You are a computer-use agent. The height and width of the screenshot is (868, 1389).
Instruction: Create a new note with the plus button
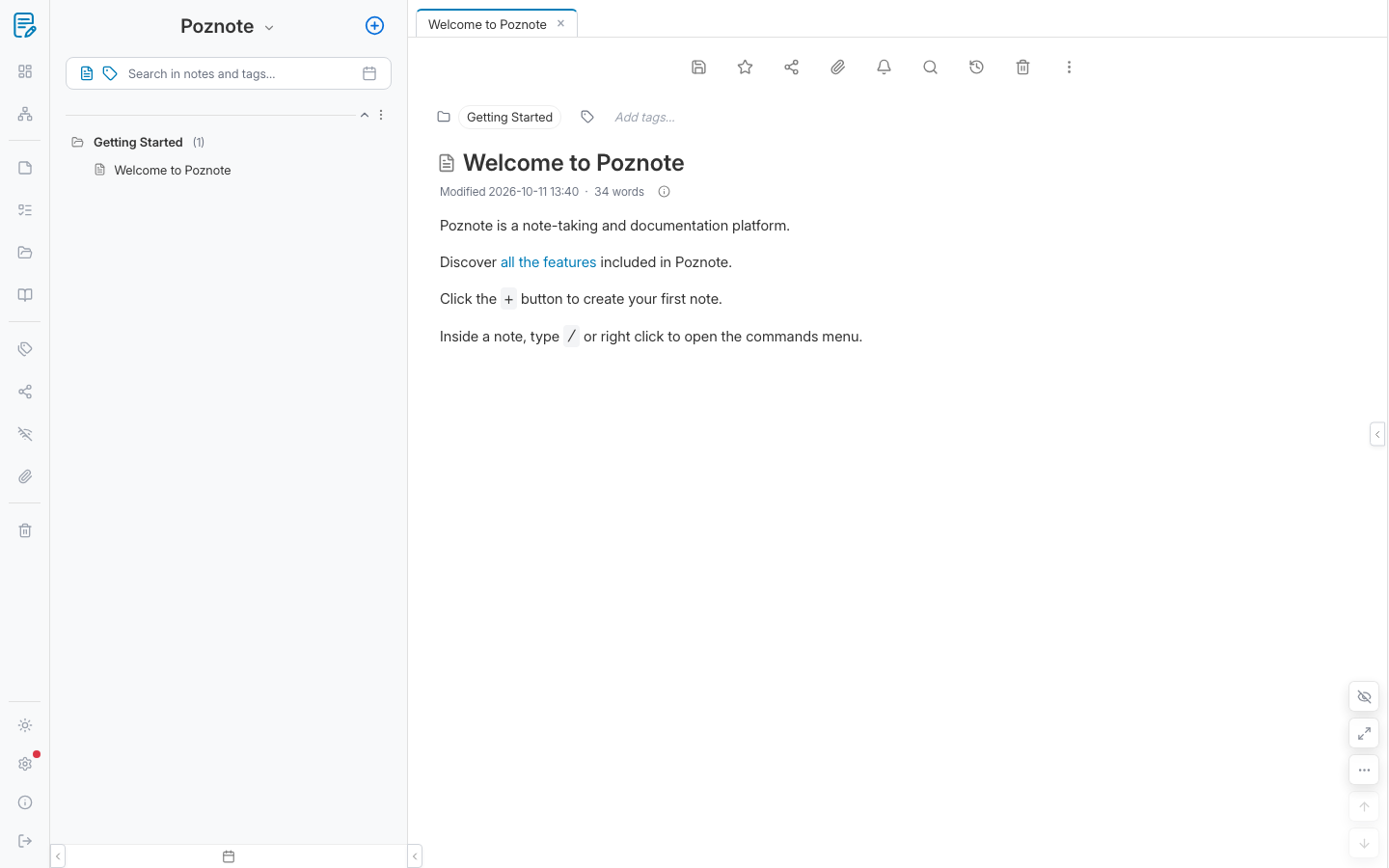point(375,26)
